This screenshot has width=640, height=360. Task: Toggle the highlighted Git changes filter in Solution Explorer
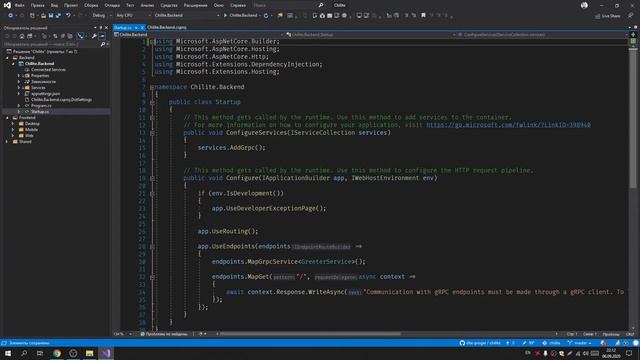(80, 36)
